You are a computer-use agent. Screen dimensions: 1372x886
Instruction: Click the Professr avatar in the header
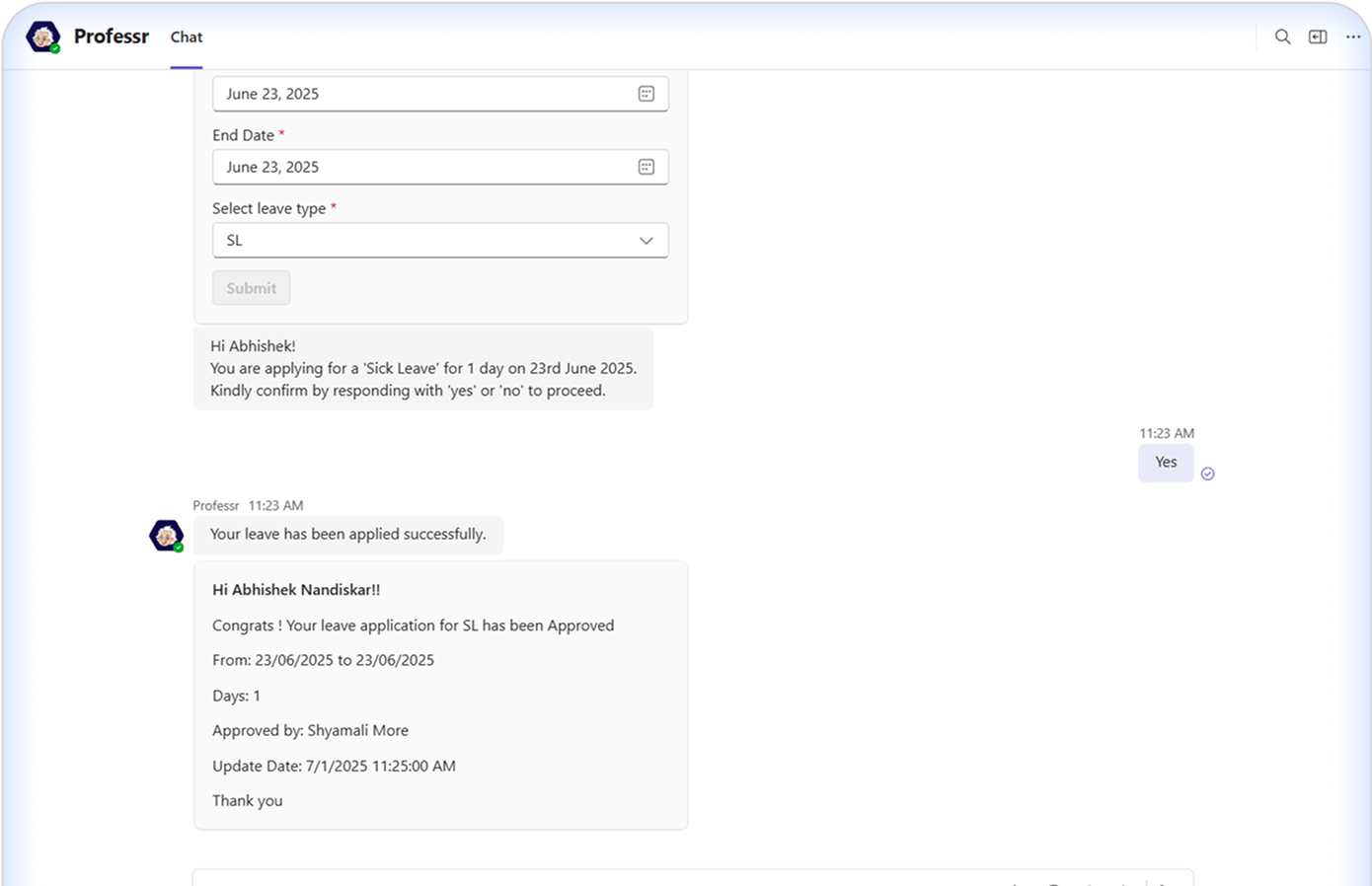coord(43,37)
